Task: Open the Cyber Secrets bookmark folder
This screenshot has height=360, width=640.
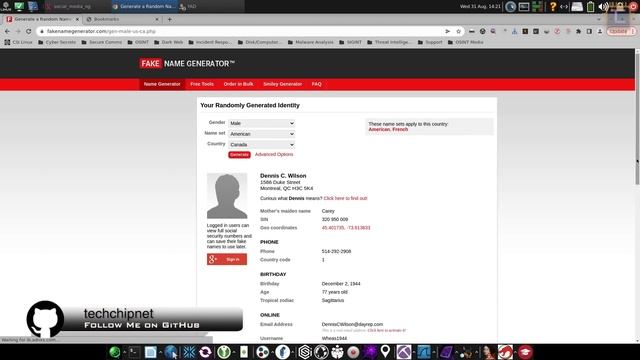Action: (57, 42)
